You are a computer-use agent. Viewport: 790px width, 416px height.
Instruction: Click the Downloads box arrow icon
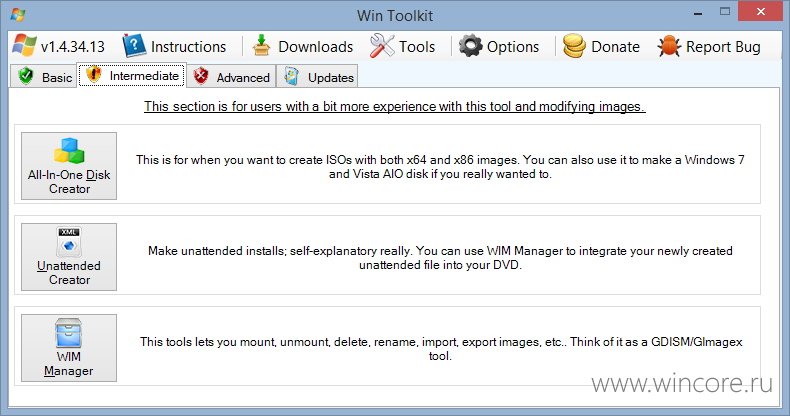click(261, 45)
